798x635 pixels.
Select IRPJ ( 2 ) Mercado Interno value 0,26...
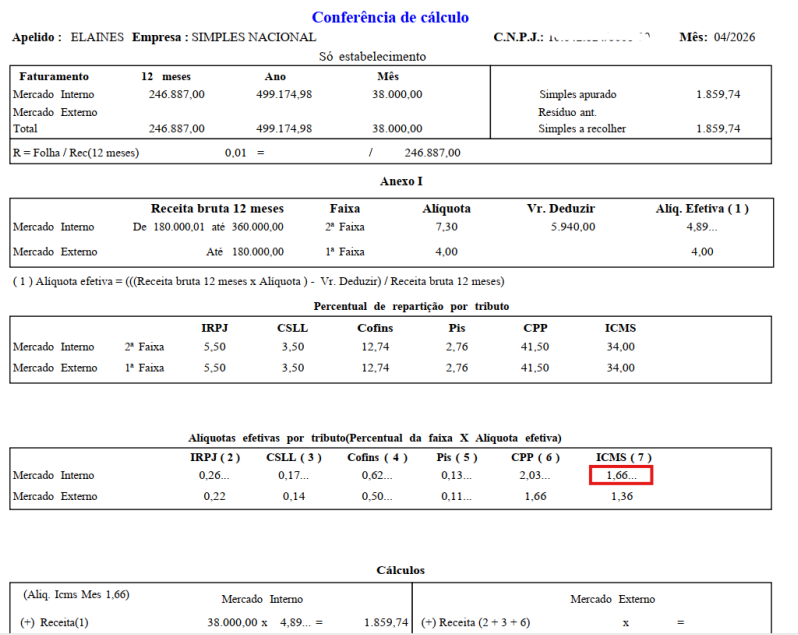click(x=214, y=475)
